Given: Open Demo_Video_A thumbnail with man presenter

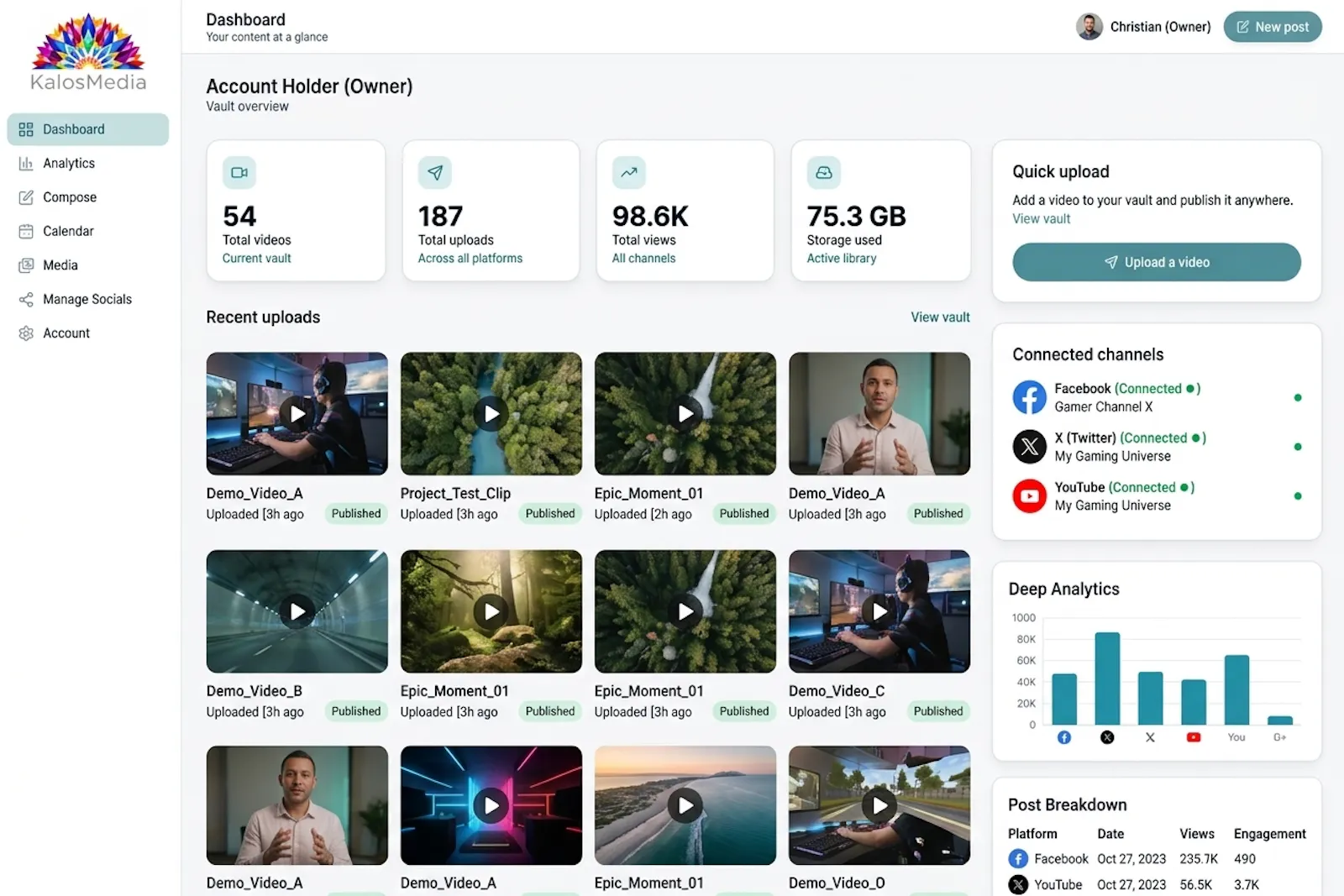Looking at the screenshot, I should point(879,414).
